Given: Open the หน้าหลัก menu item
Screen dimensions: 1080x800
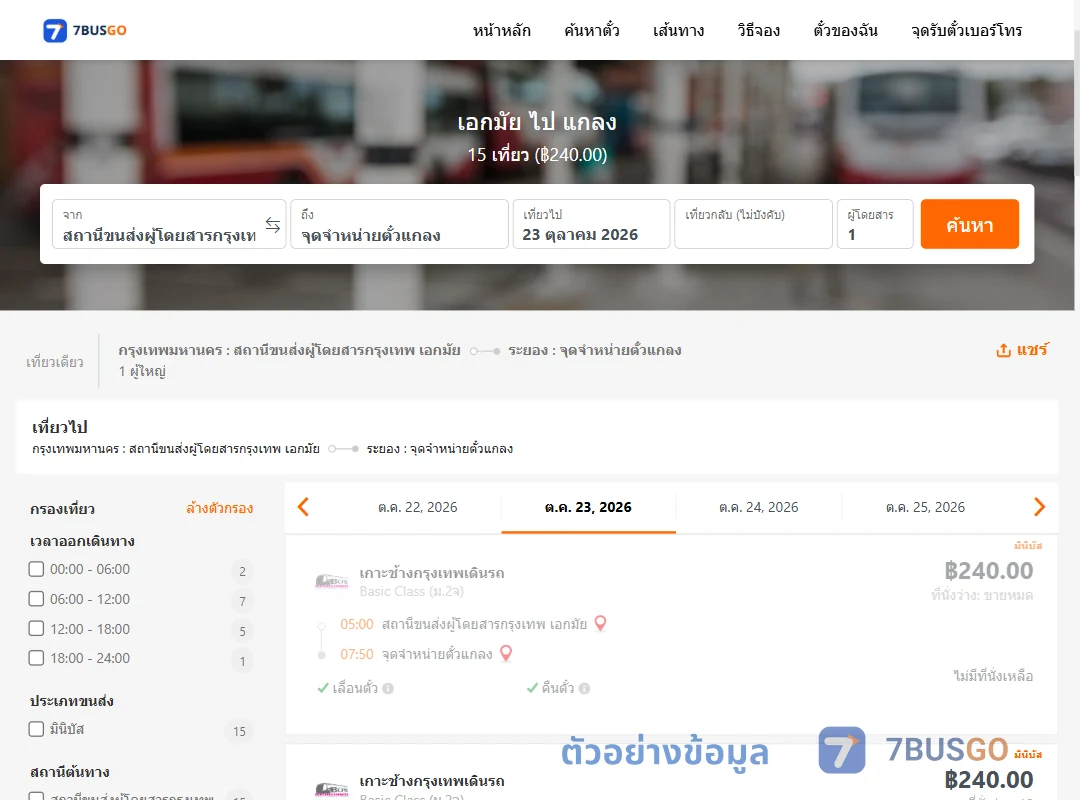Looking at the screenshot, I should (501, 30).
